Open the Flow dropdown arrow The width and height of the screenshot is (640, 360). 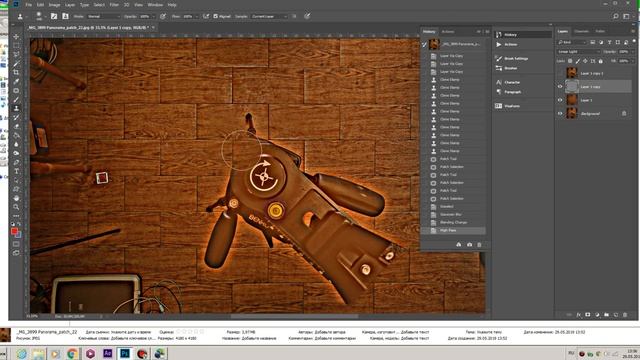196,16
